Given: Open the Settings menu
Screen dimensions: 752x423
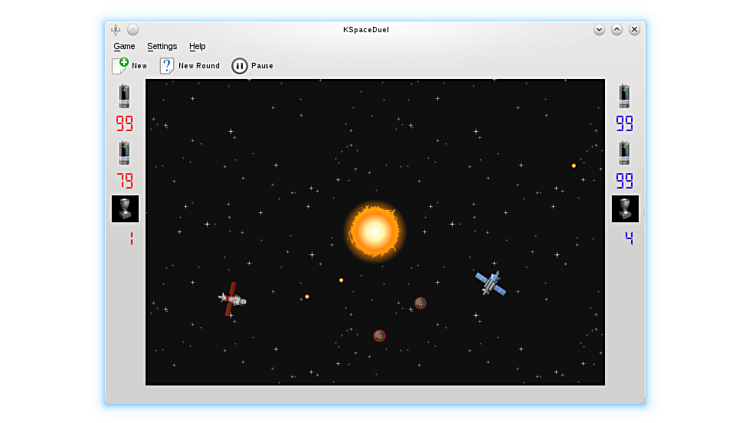Looking at the screenshot, I should 162,46.
